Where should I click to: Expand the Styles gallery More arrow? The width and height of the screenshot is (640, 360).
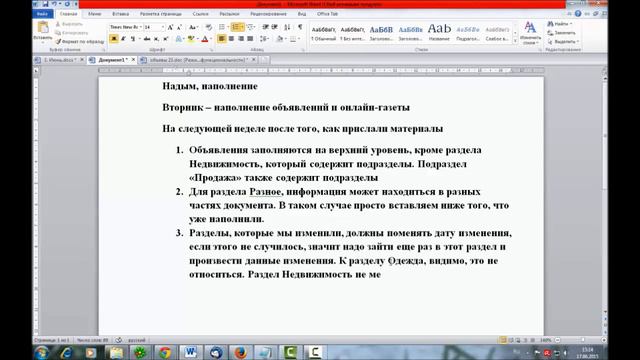pyautogui.click(x=515, y=41)
